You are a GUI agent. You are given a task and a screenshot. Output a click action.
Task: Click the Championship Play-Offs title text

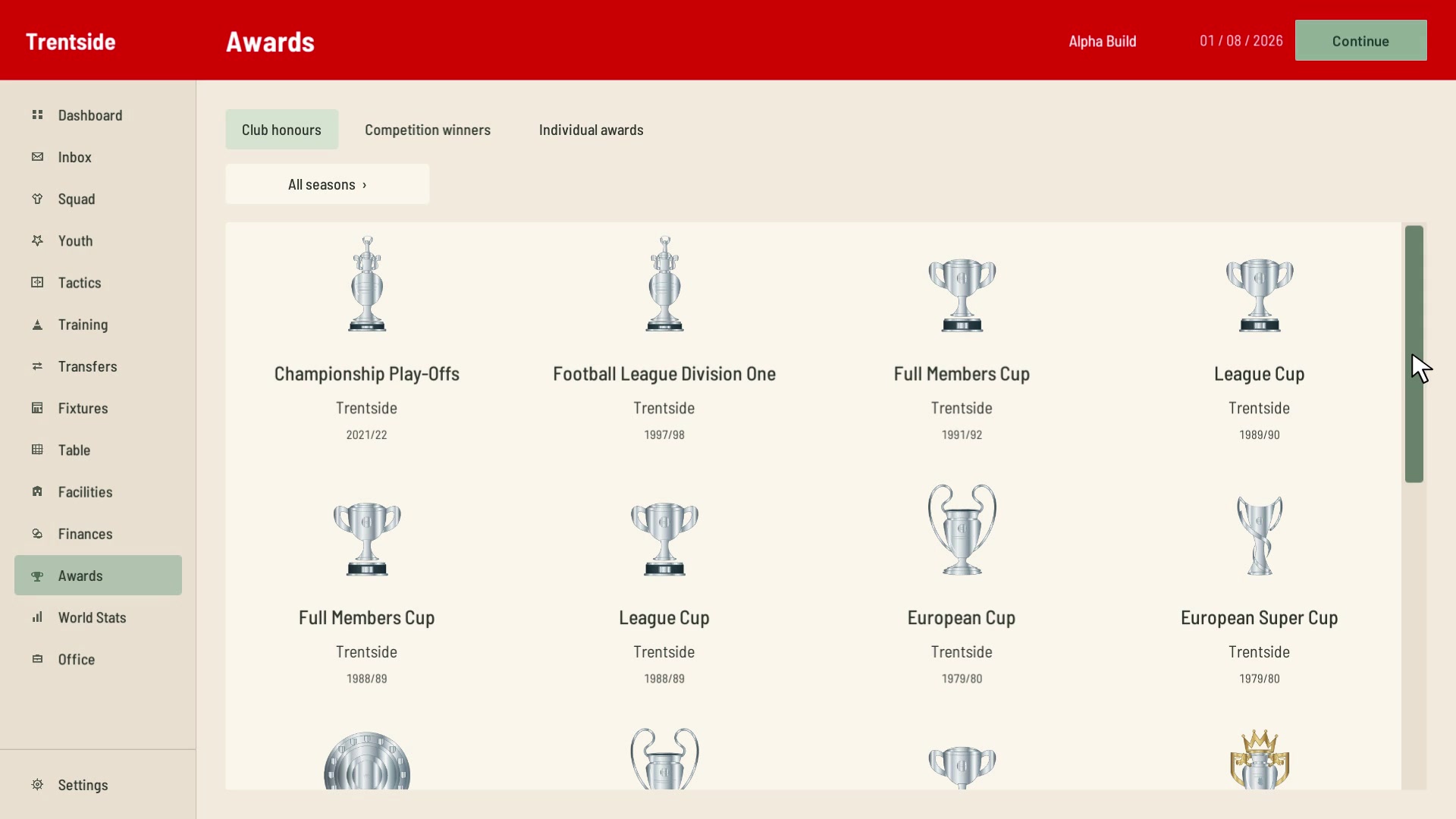tap(367, 374)
